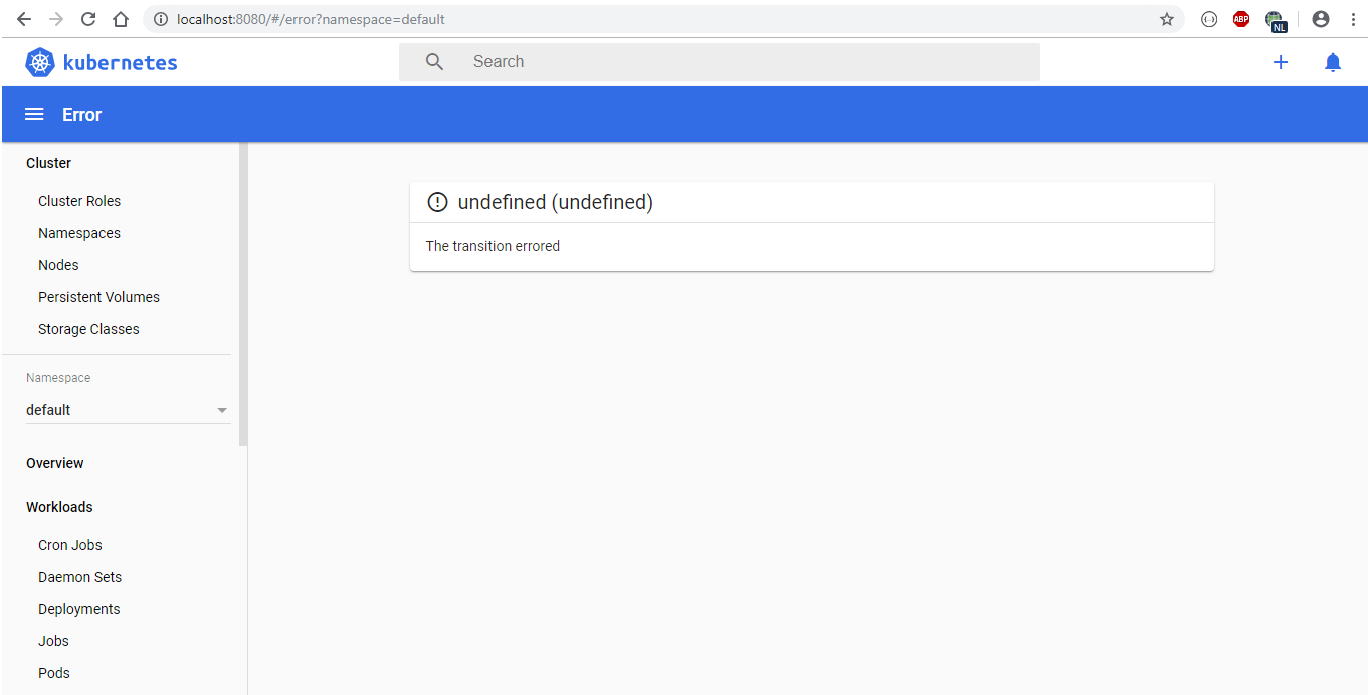Viewport: 1368px width, 695px height.
Task: Select Namespaces in the Cluster section
Action: click(79, 232)
